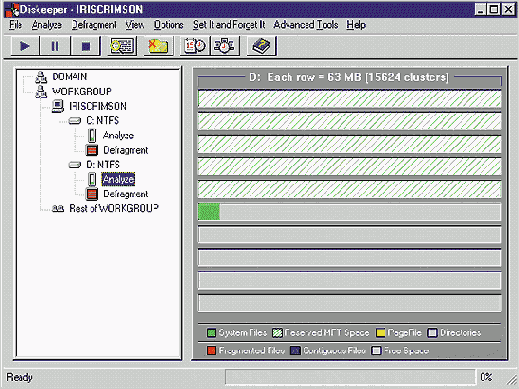
Task: Click the DOMAIN network icon
Action: (41, 77)
